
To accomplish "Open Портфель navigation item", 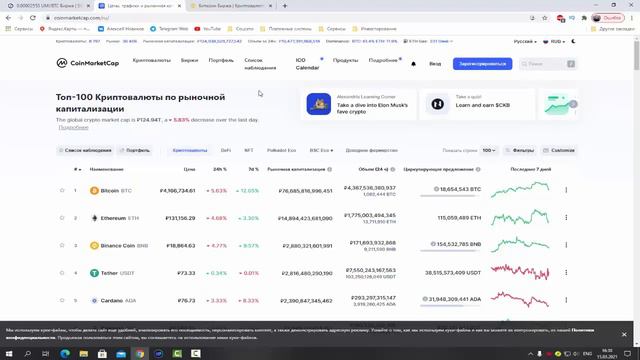I will [x=221, y=60].
